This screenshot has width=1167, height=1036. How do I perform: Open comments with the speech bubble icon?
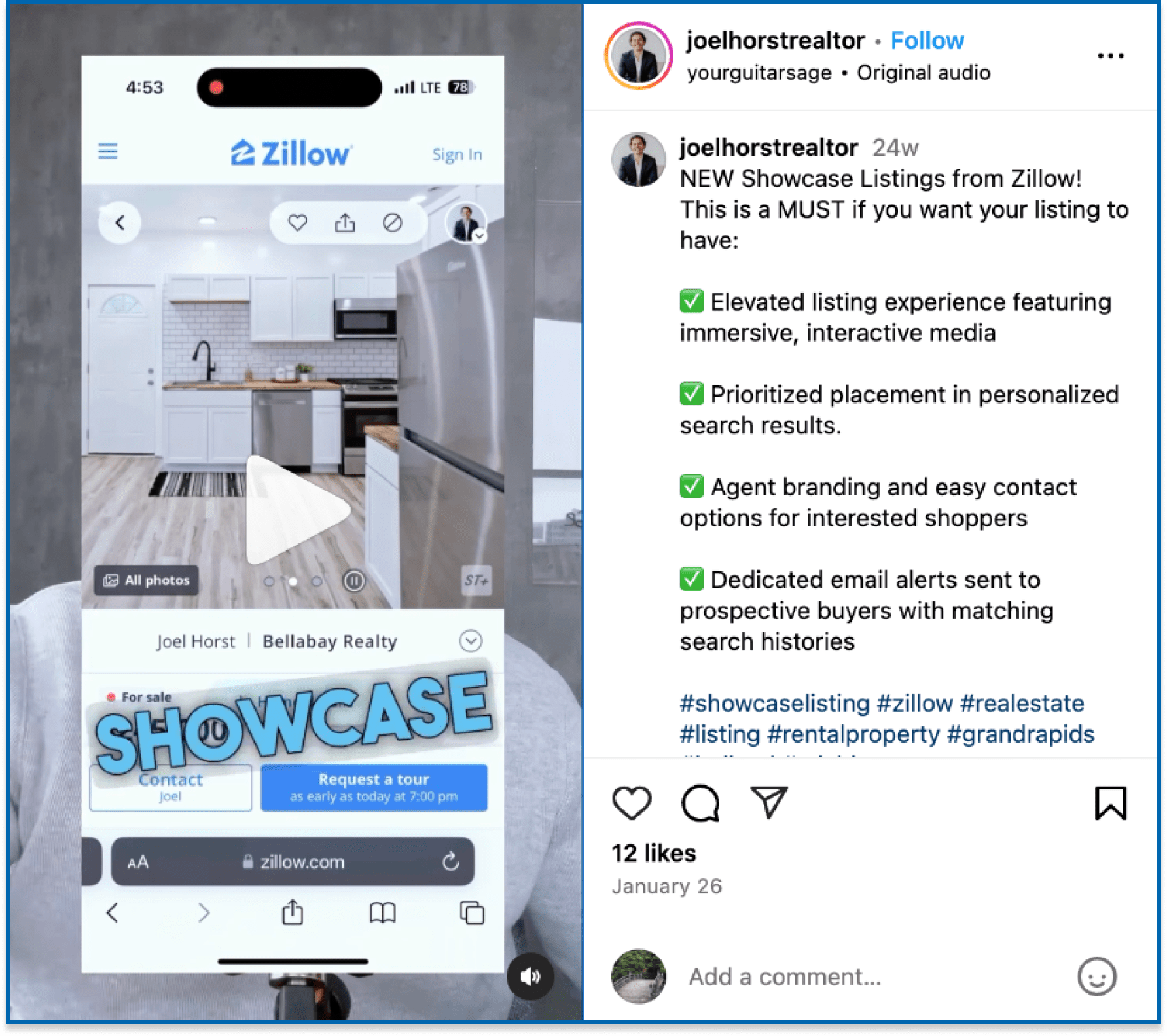[x=700, y=802]
